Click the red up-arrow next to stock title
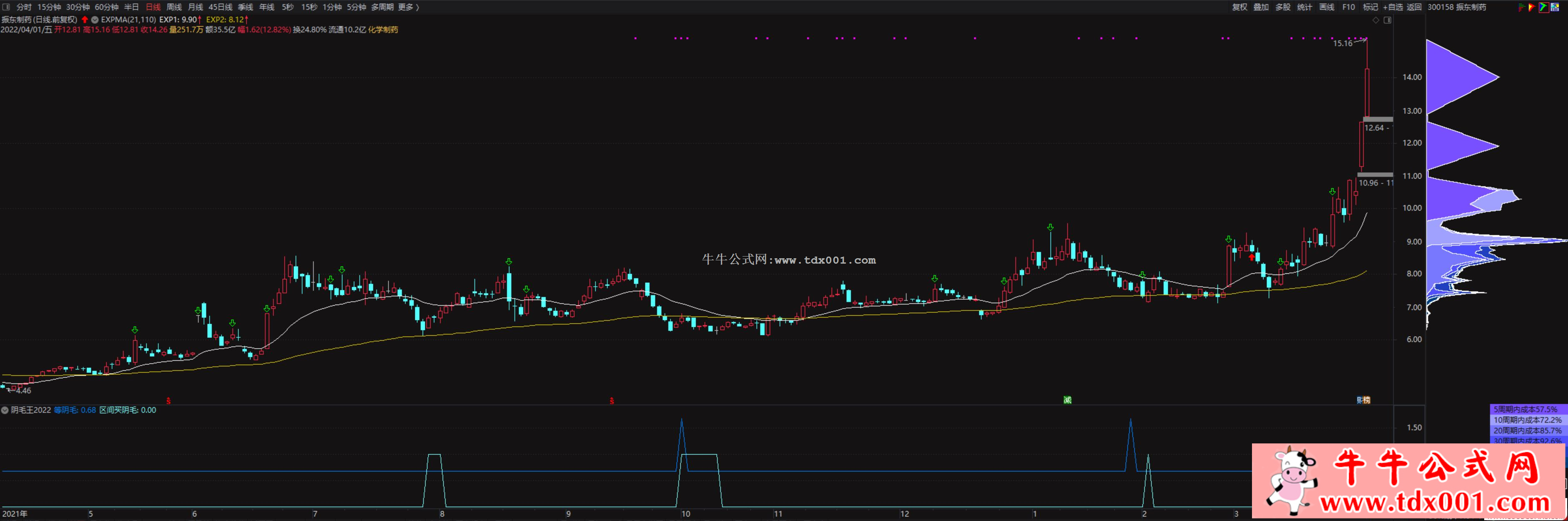 click(85, 20)
